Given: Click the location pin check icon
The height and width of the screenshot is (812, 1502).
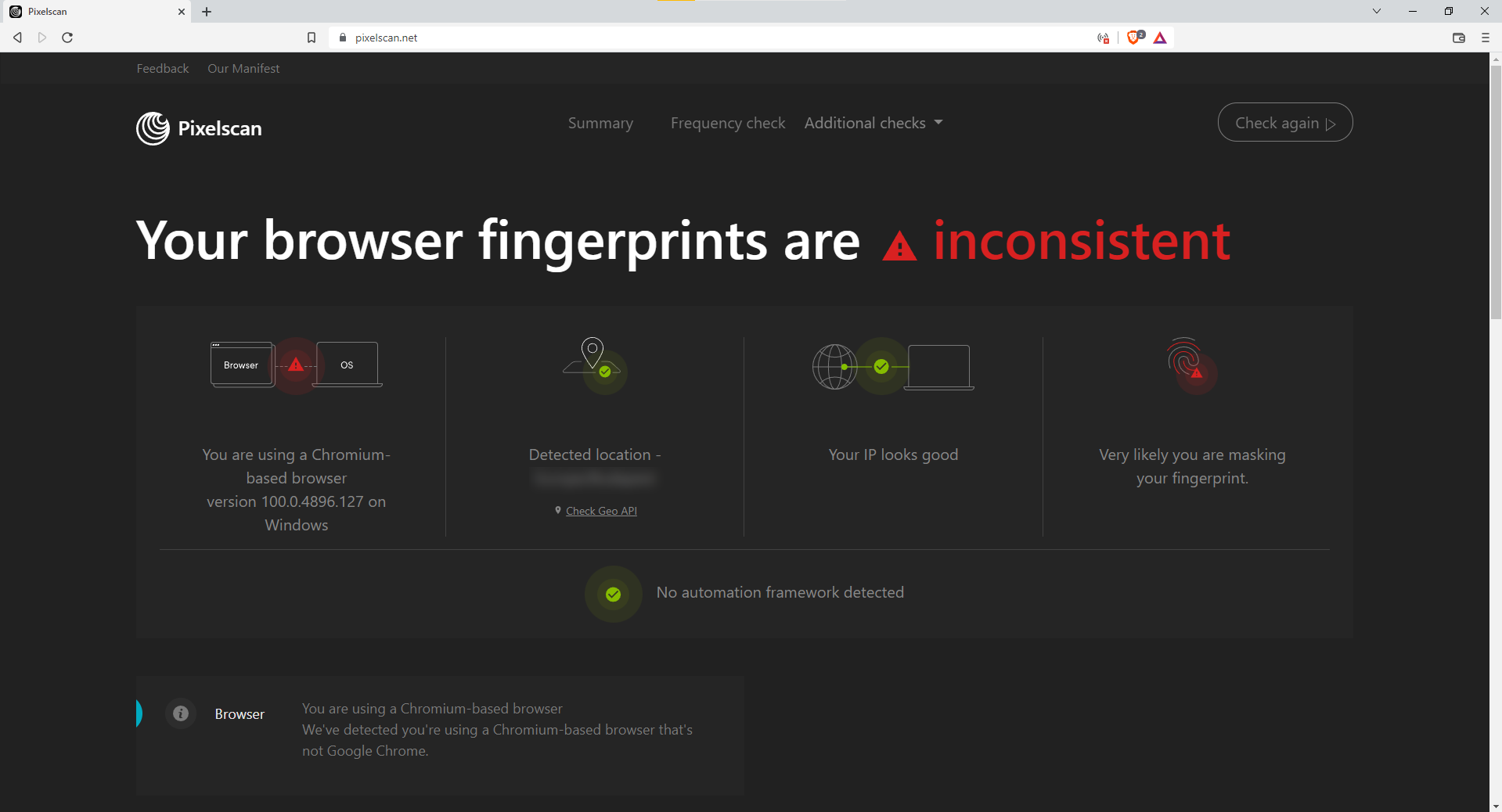Looking at the screenshot, I should pyautogui.click(x=605, y=372).
